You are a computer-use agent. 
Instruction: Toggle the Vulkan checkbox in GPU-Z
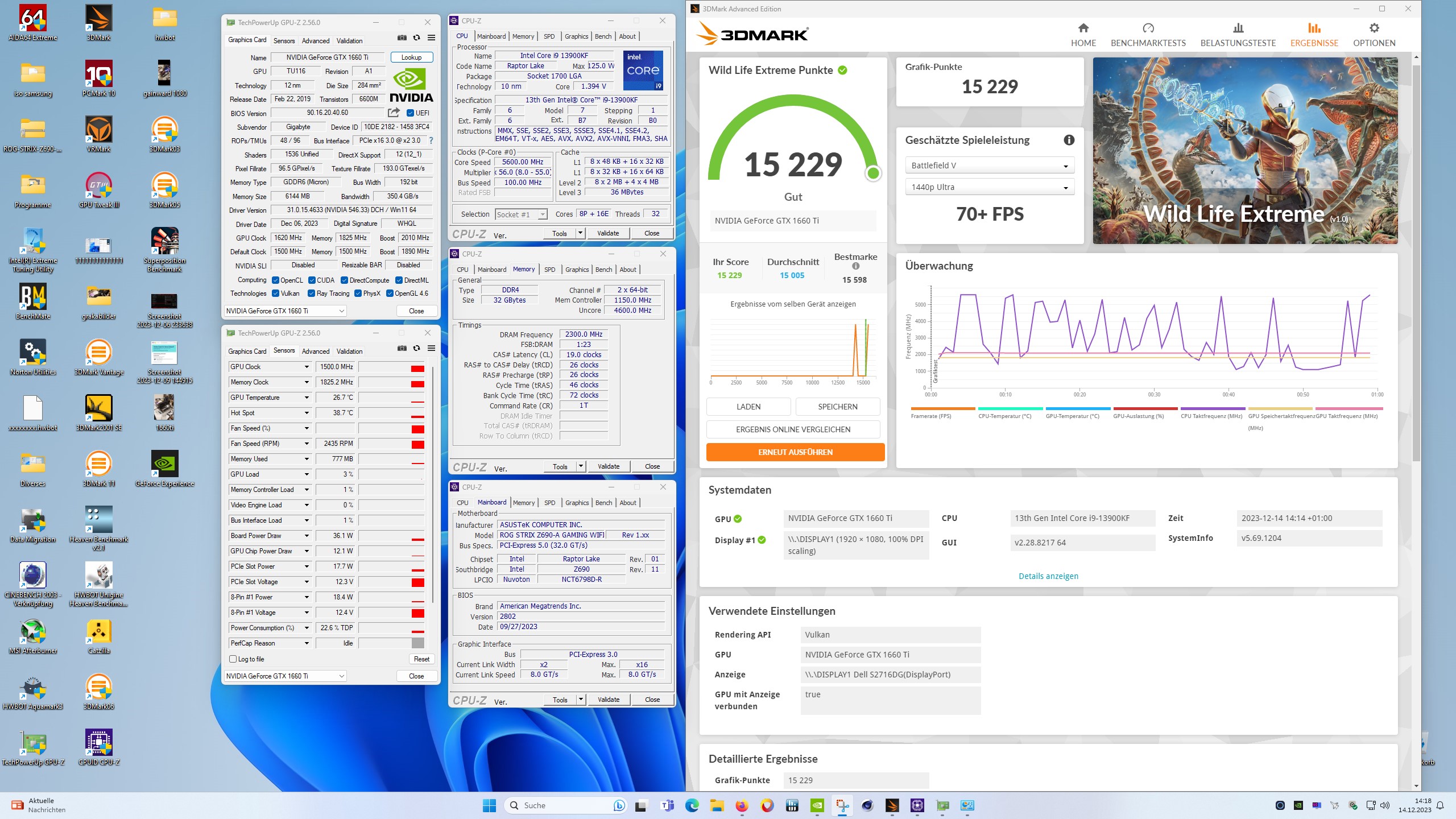click(x=275, y=293)
